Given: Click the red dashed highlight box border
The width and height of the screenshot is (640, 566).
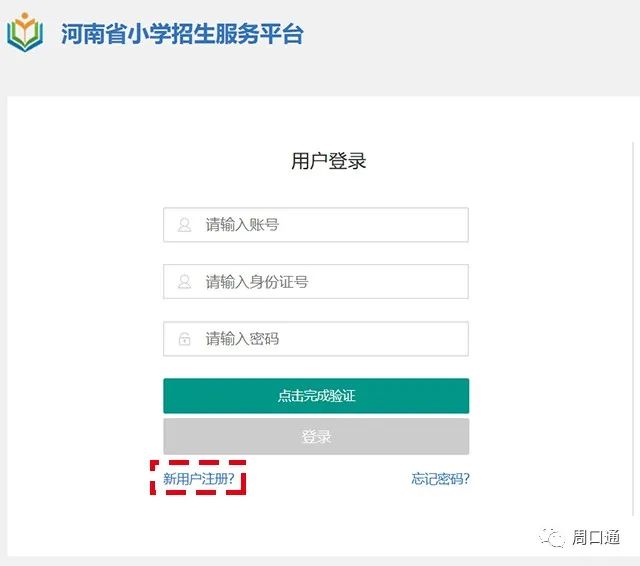Looking at the screenshot, I should tap(152, 478).
